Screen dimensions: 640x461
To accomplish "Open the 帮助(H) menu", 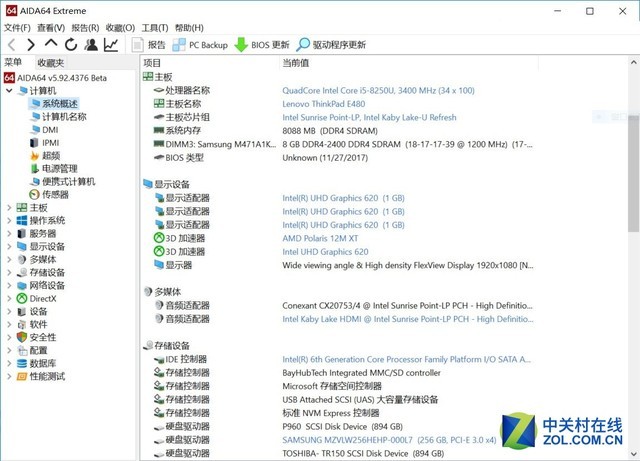I will (x=189, y=28).
